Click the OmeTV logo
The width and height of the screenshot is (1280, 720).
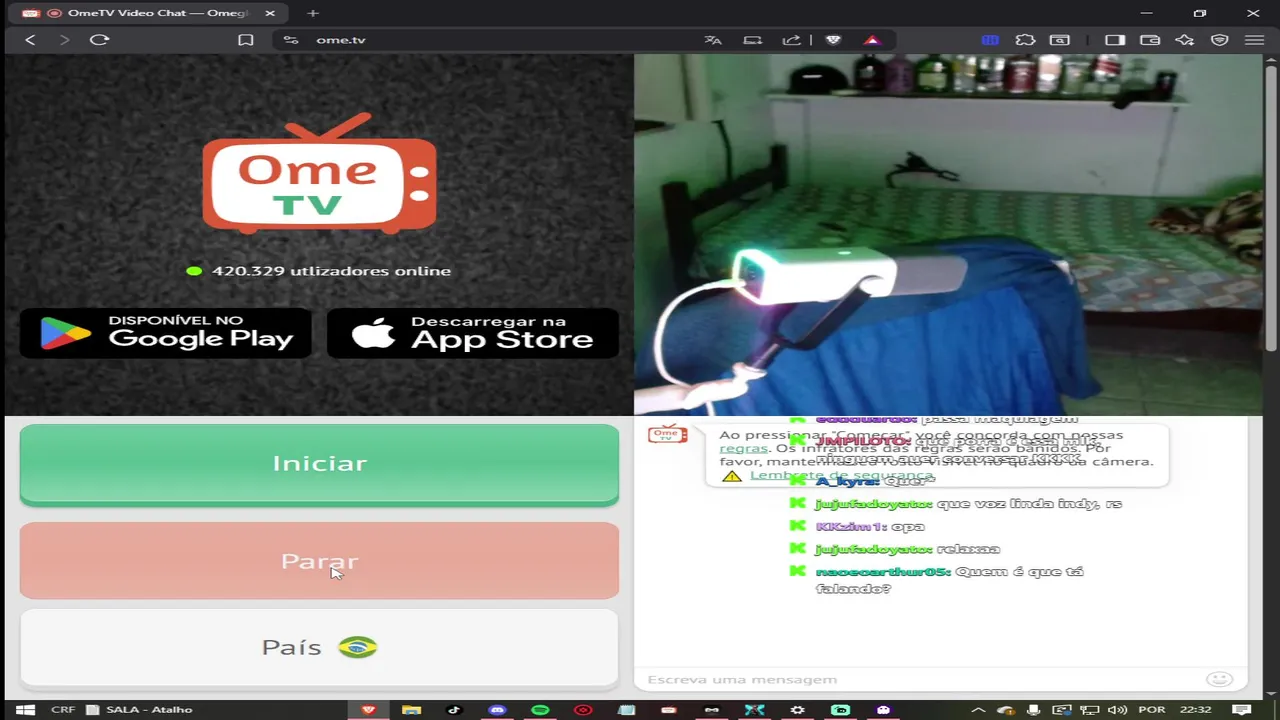click(319, 173)
